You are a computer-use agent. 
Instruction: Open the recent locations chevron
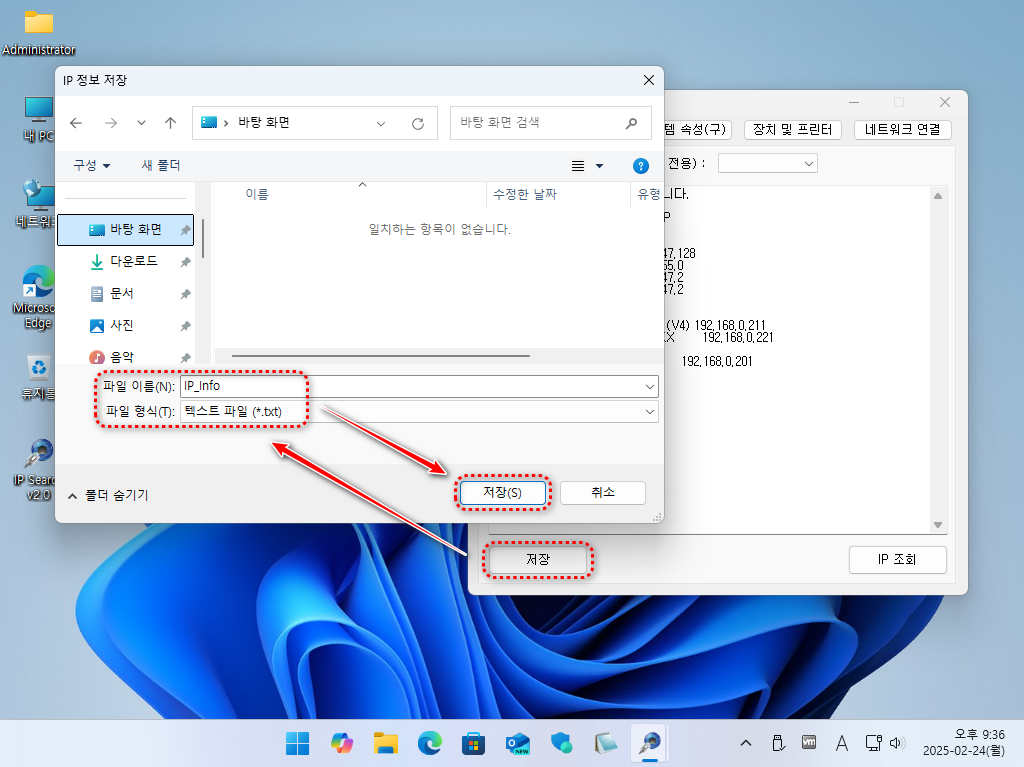141,123
